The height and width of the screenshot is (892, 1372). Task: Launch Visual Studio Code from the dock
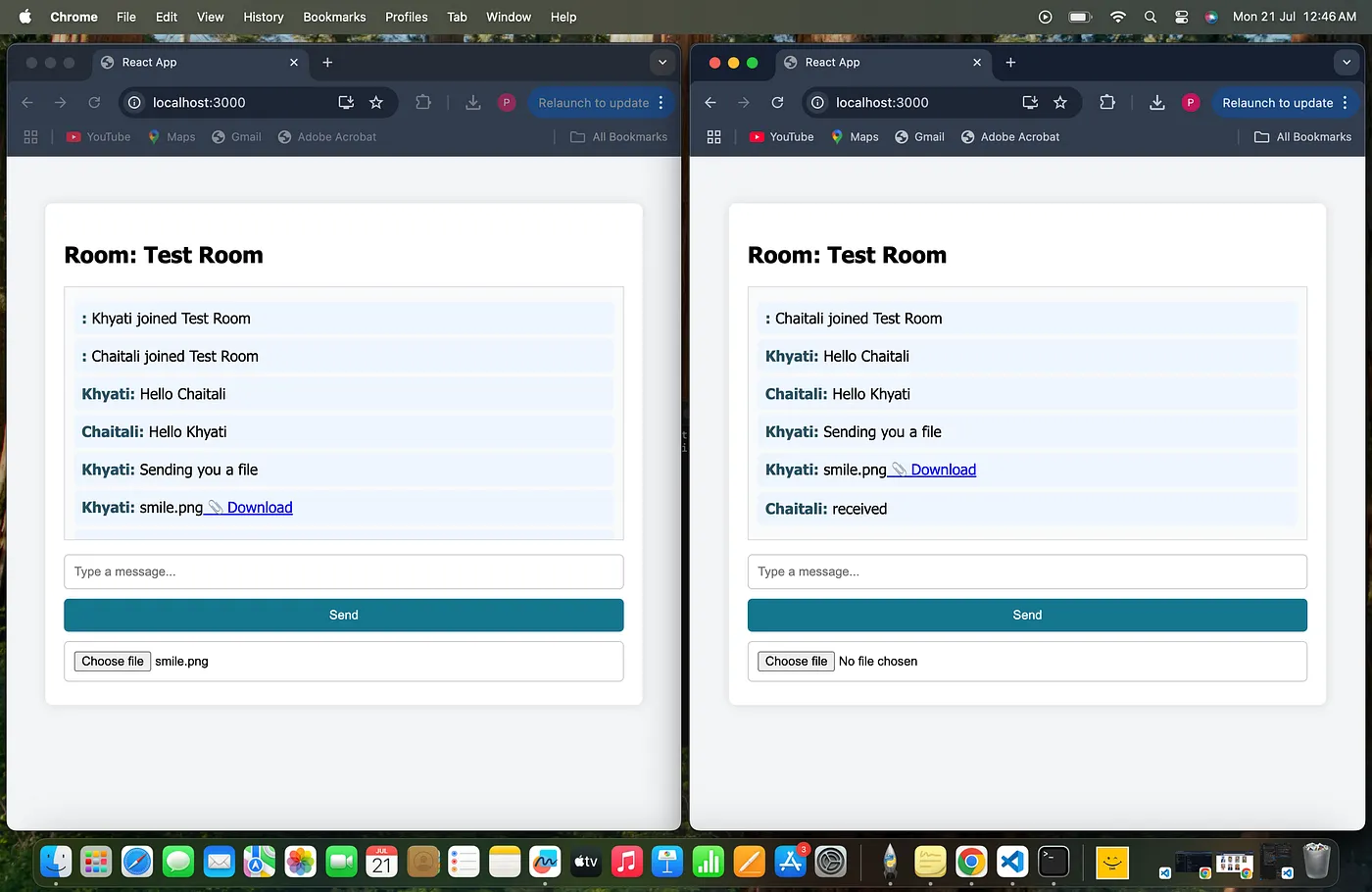pyautogui.click(x=1010, y=862)
